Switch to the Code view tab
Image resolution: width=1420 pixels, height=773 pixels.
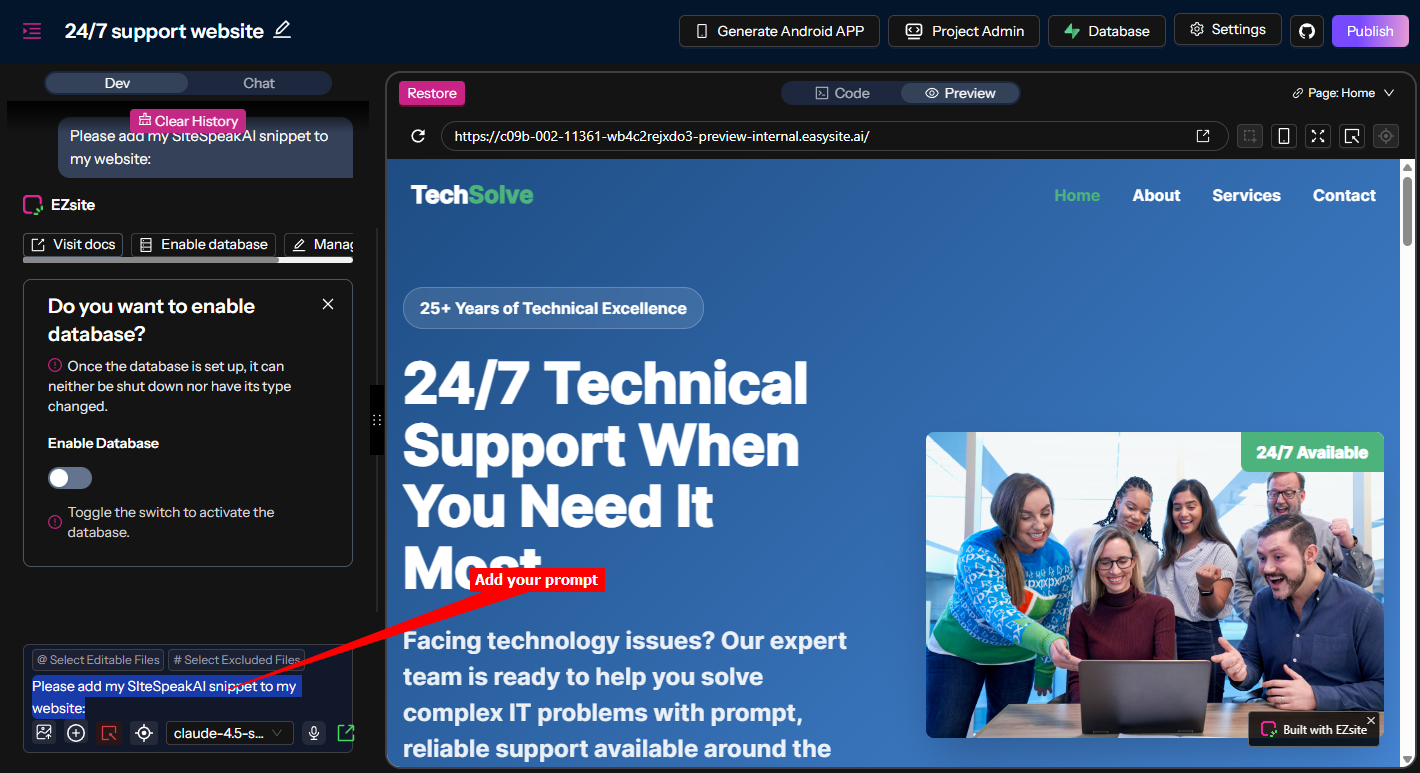coord(842,93)
